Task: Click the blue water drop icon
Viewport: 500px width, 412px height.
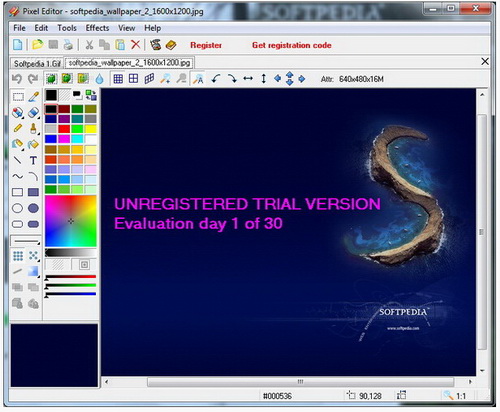Action: click(99, 79)
